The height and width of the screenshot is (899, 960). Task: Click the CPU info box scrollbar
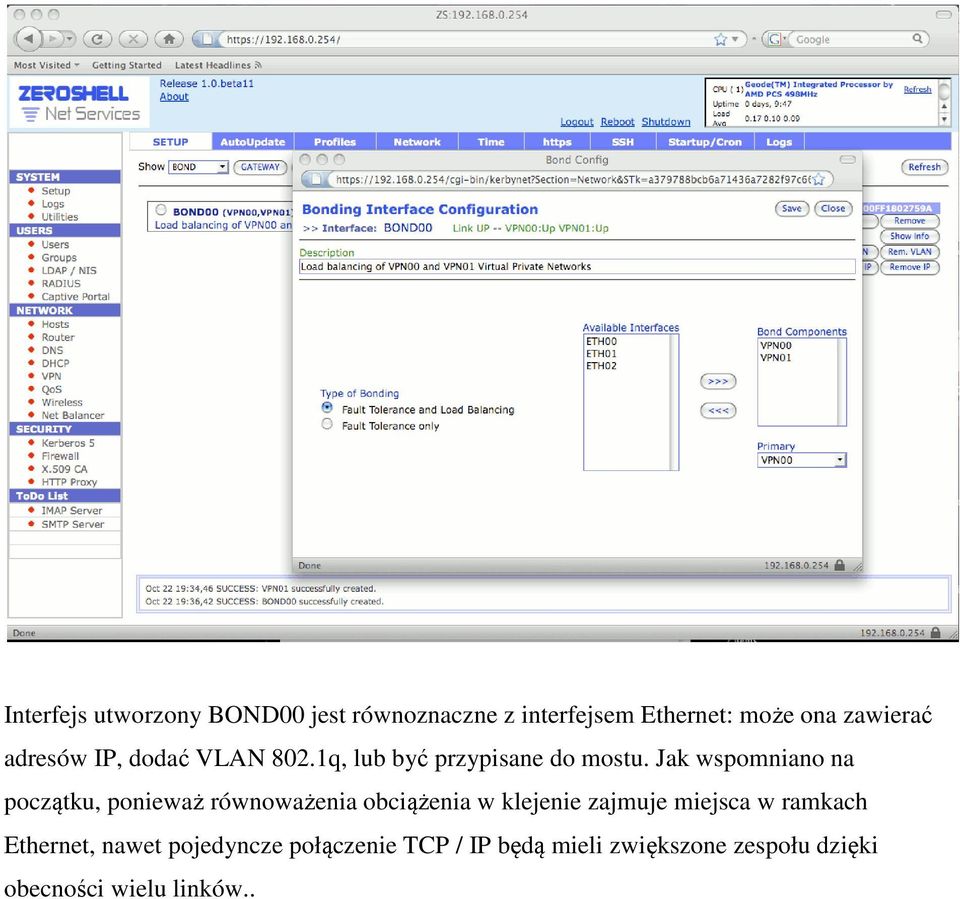[x=944, y=103]
